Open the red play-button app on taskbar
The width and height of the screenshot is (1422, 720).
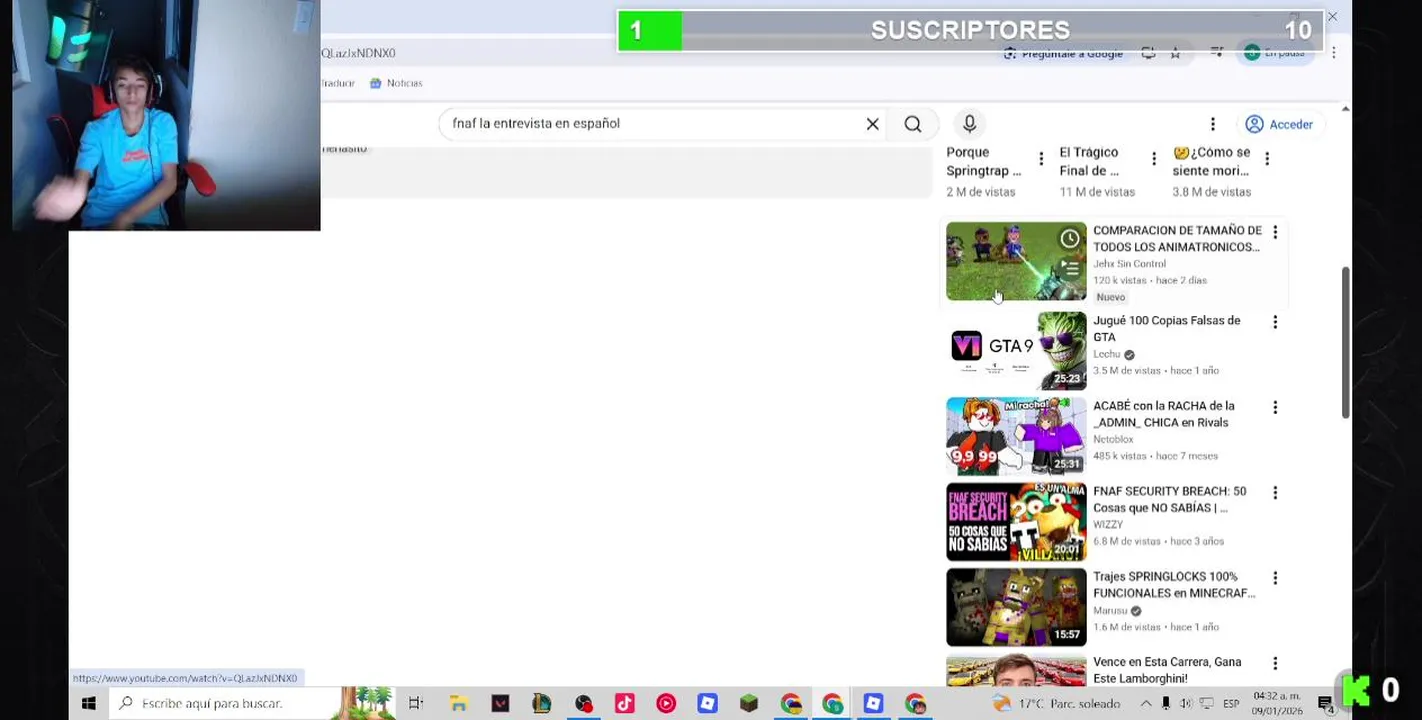coord(666,704)
